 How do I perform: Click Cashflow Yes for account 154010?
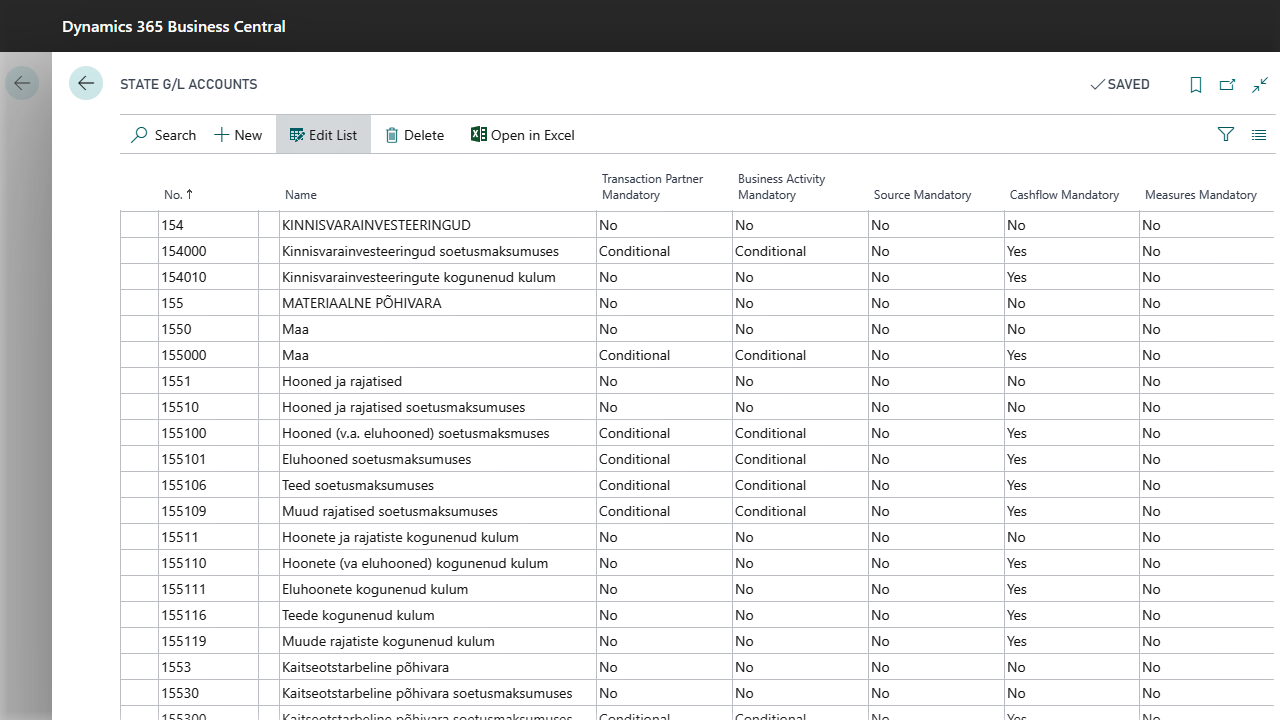click(x=1072, y=277)
